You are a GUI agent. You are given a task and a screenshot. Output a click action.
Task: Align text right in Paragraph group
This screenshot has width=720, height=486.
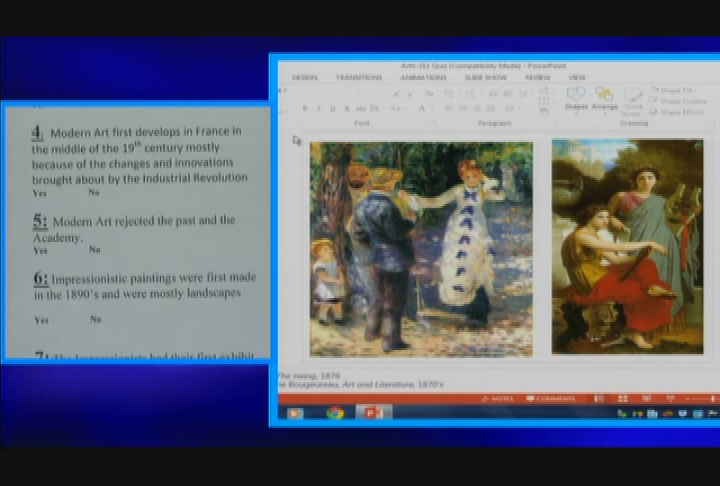click(x=477, y=108)
